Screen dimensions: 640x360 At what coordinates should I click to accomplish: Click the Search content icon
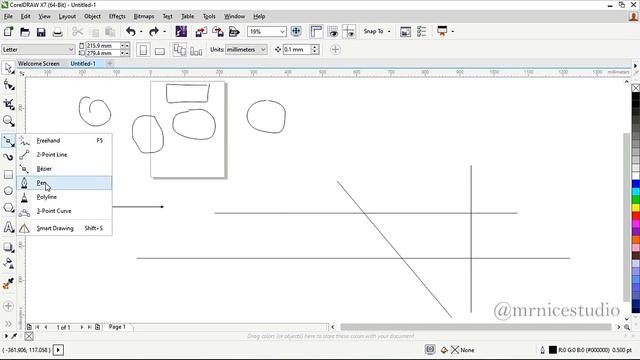(181, 31)
